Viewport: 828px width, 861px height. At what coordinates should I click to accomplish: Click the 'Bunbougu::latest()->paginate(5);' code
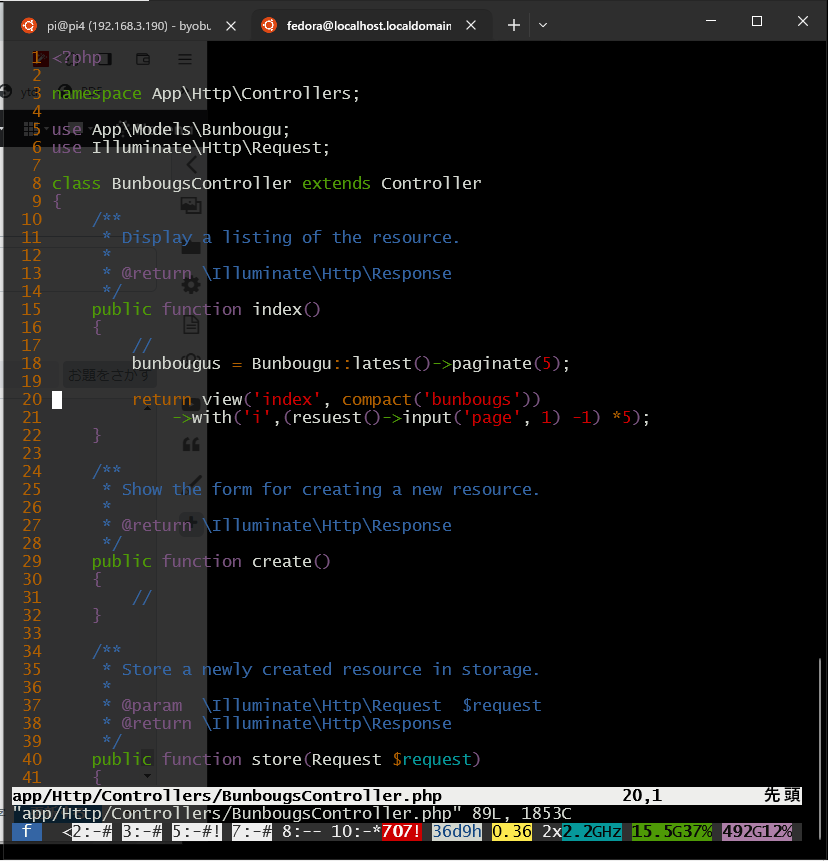tap(411, 364)
